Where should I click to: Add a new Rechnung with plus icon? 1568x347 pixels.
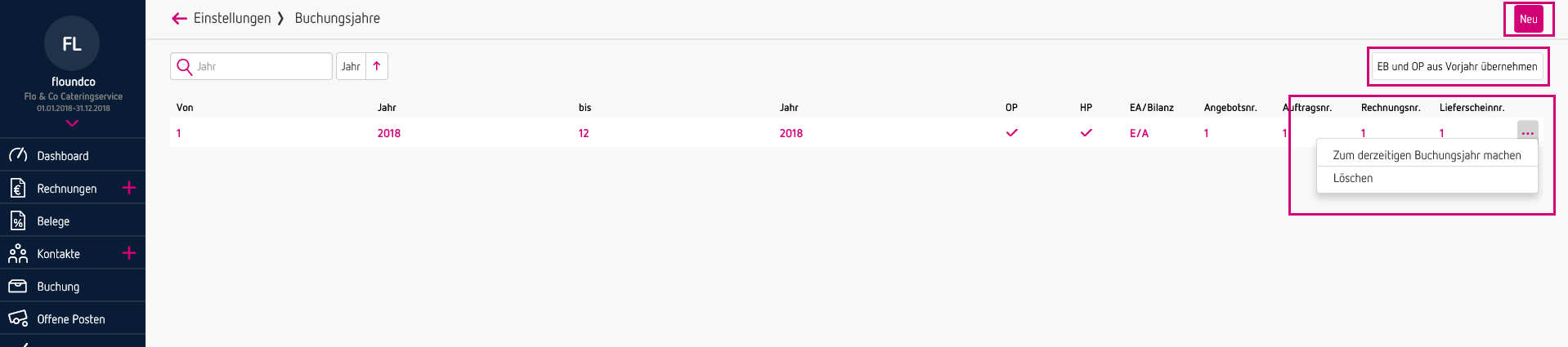[129, 188]
